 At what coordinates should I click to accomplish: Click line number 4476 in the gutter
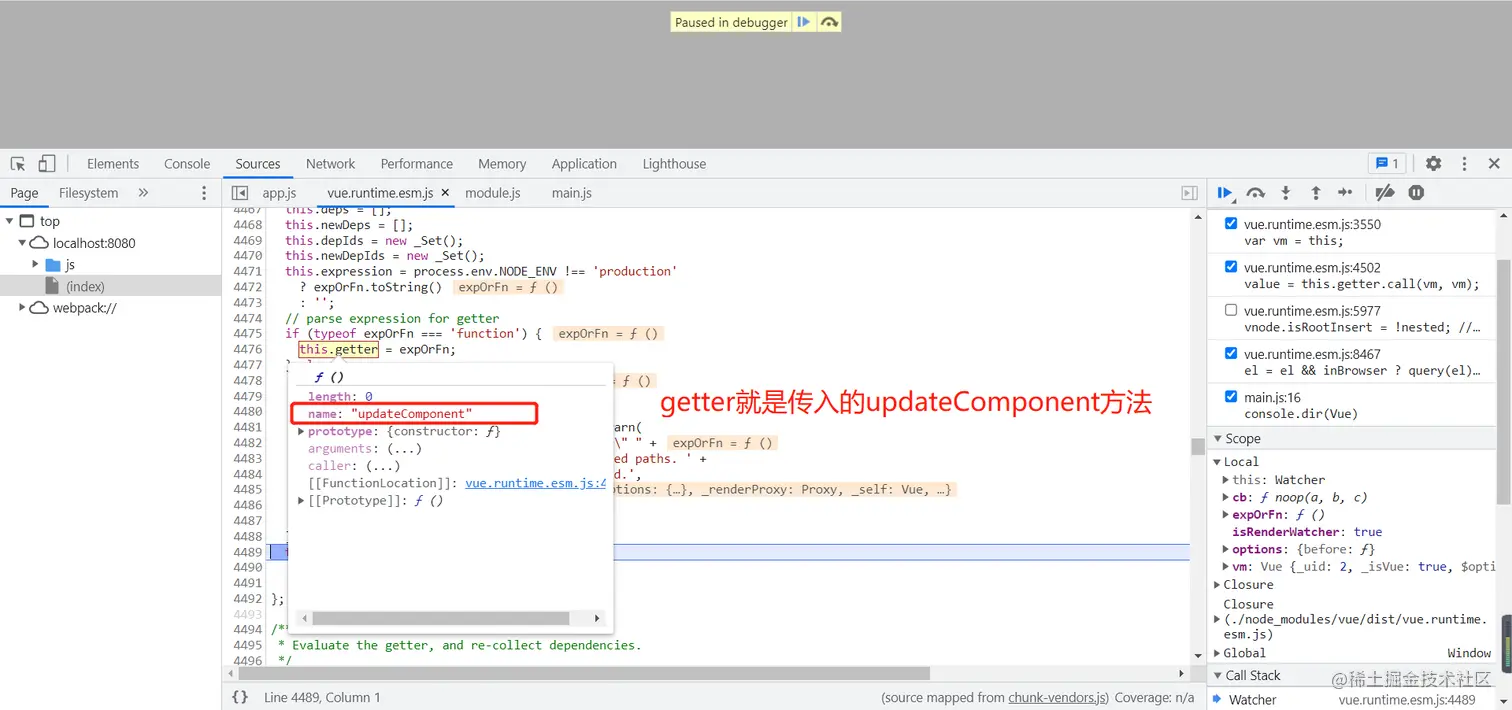point(247,350)
